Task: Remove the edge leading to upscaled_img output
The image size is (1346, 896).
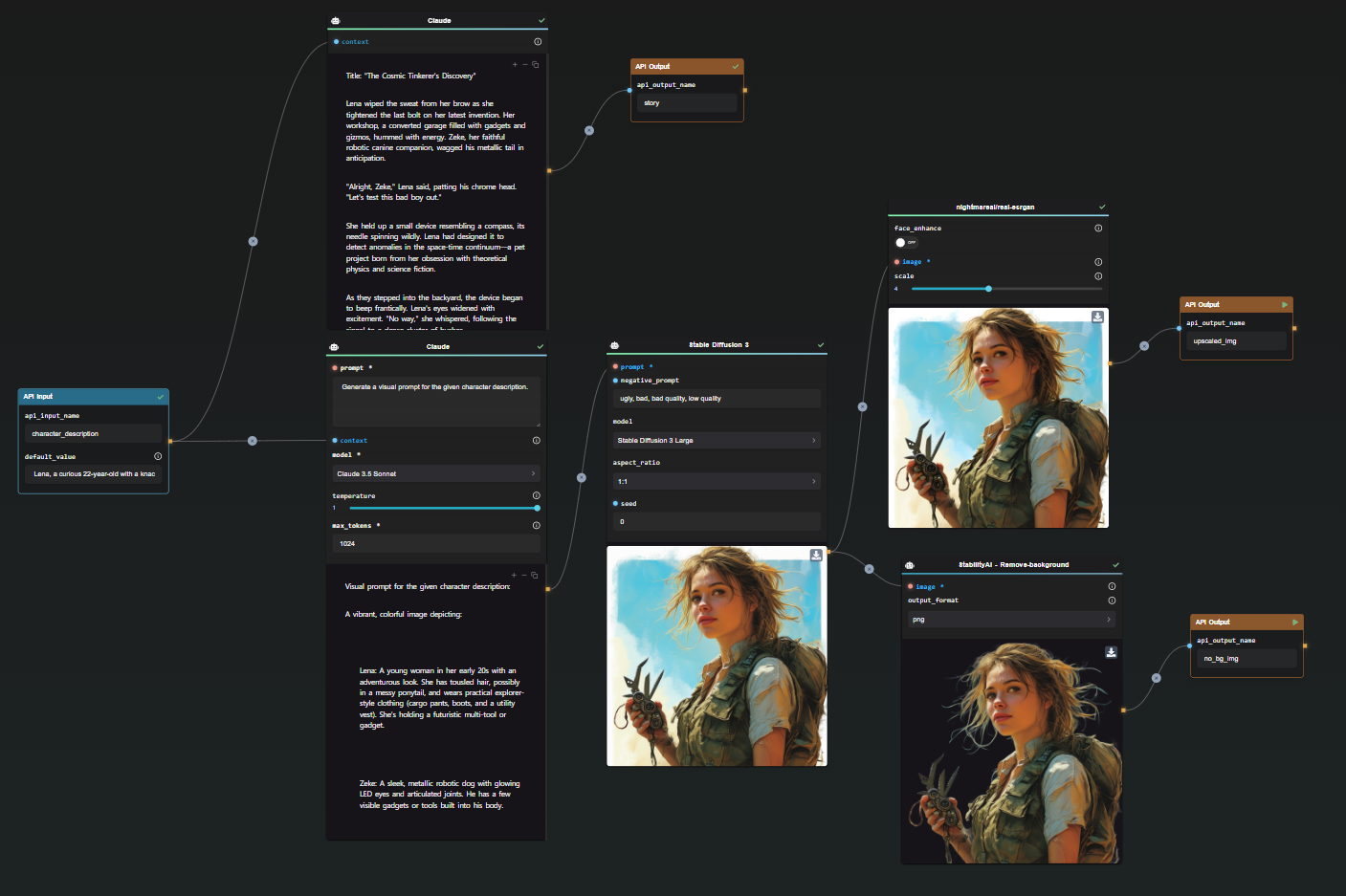Action: click(x=1144, y=346)
